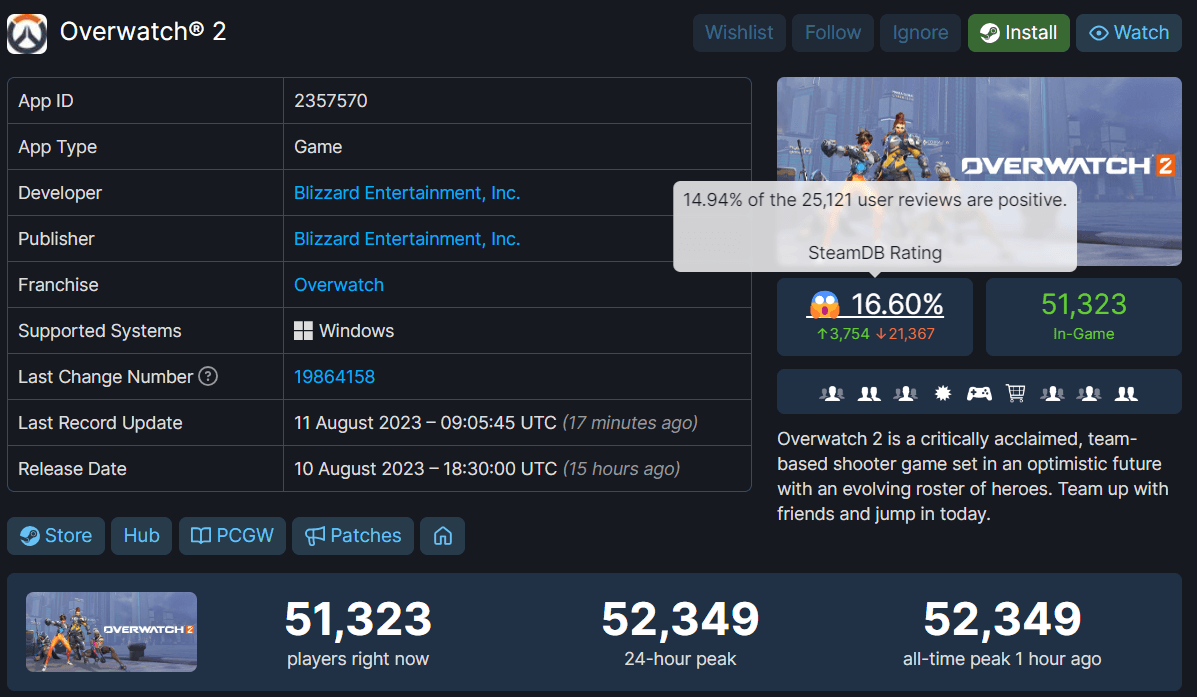Click the Overwatch® 2 page title

click(x=143, y=32)
